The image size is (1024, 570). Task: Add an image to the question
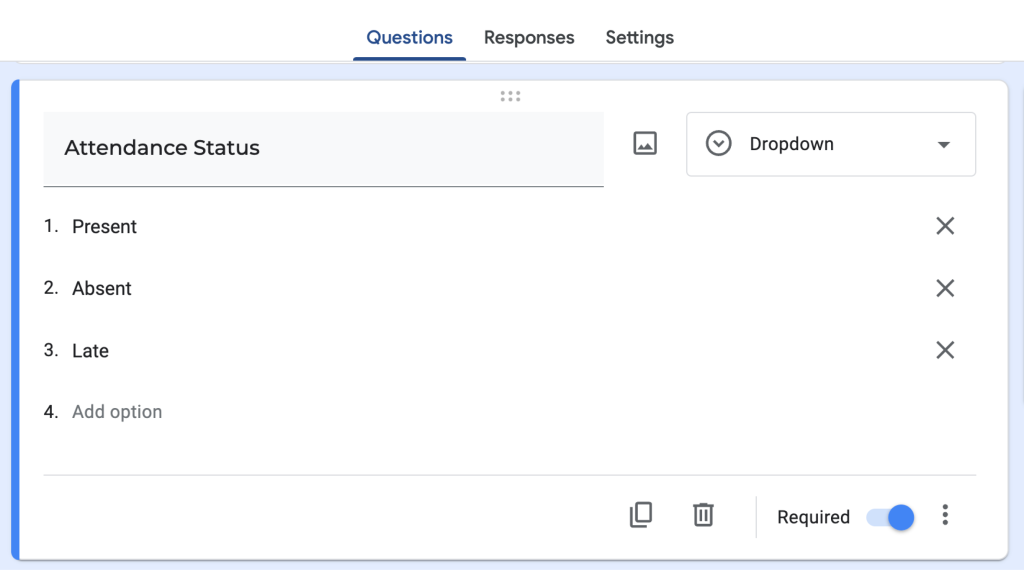[645, 144]
